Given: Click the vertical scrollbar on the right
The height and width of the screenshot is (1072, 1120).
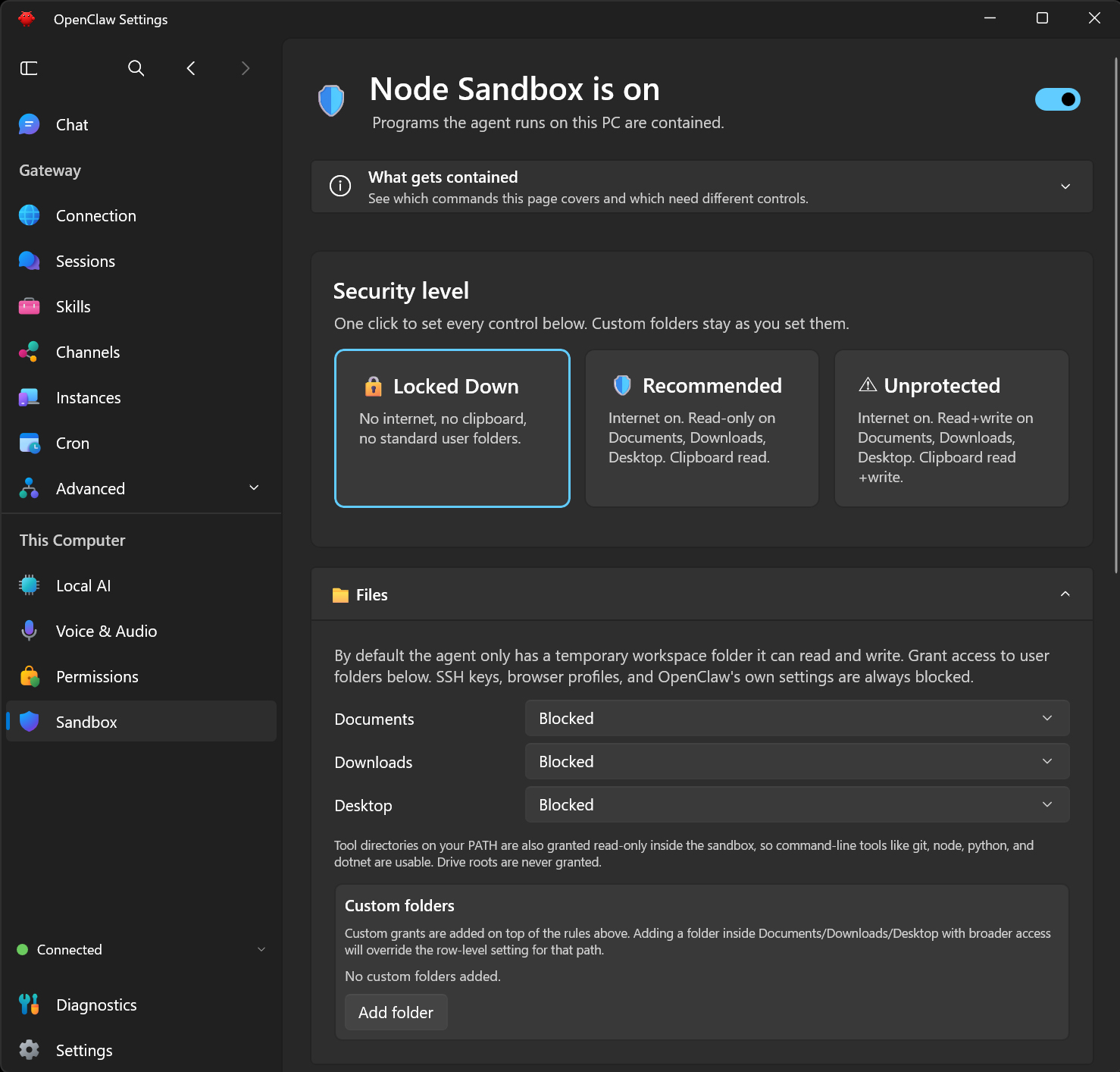Looking at the screenshot, I should (x=1116, y=315).
